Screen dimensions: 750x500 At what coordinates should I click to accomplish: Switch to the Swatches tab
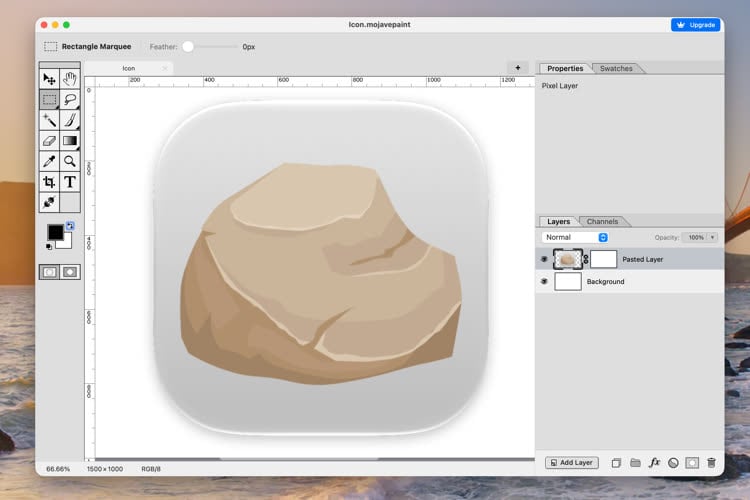(x=616, y=68)
